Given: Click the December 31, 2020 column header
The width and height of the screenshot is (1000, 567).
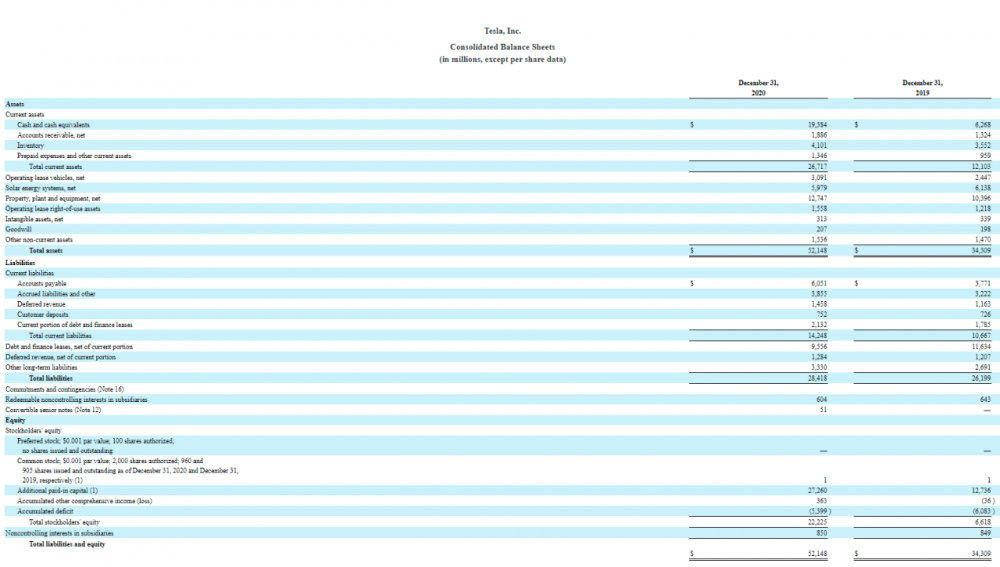Looking at the screenshot, I should (758, 87).
